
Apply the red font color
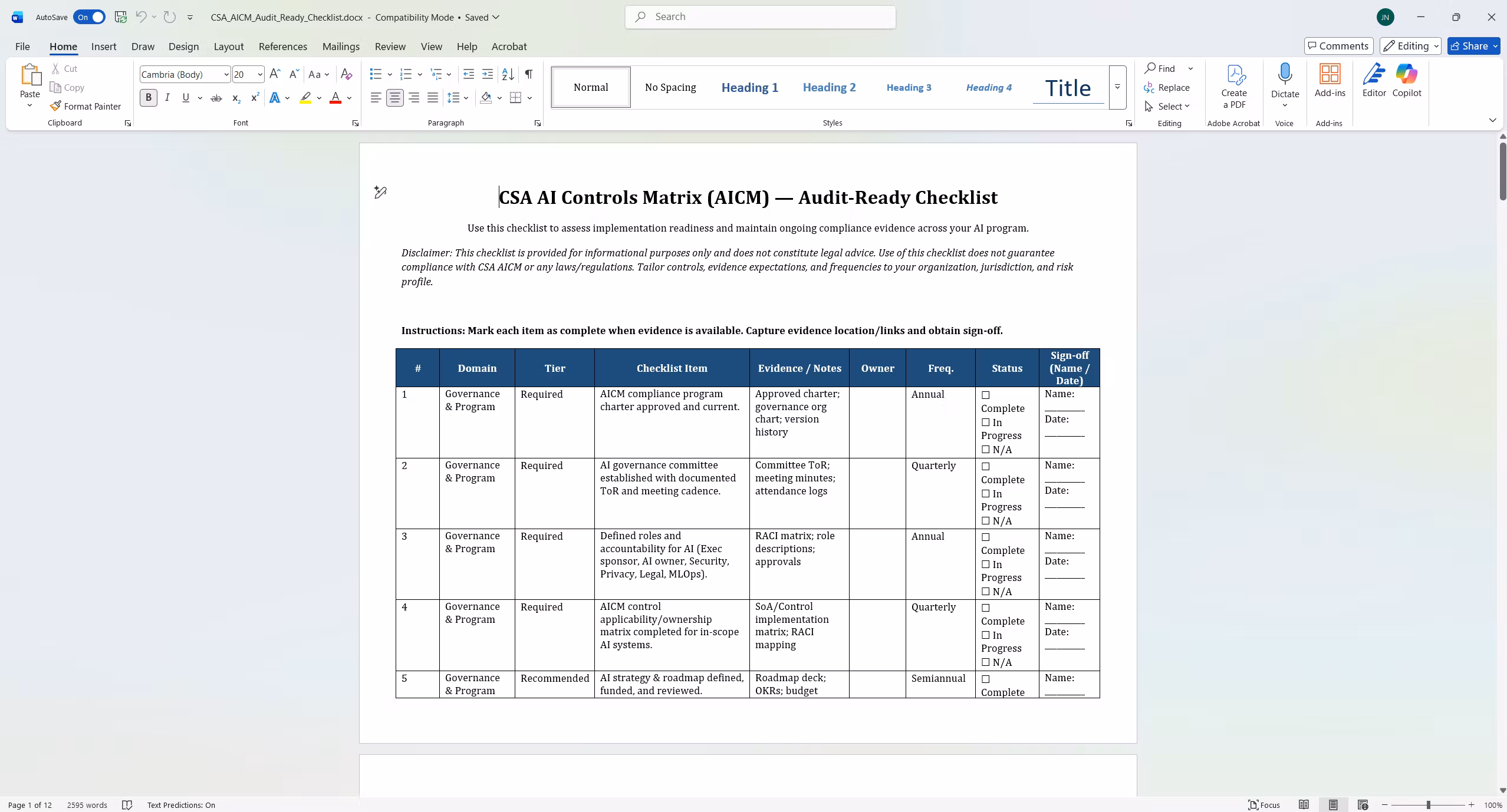point(335,98)
